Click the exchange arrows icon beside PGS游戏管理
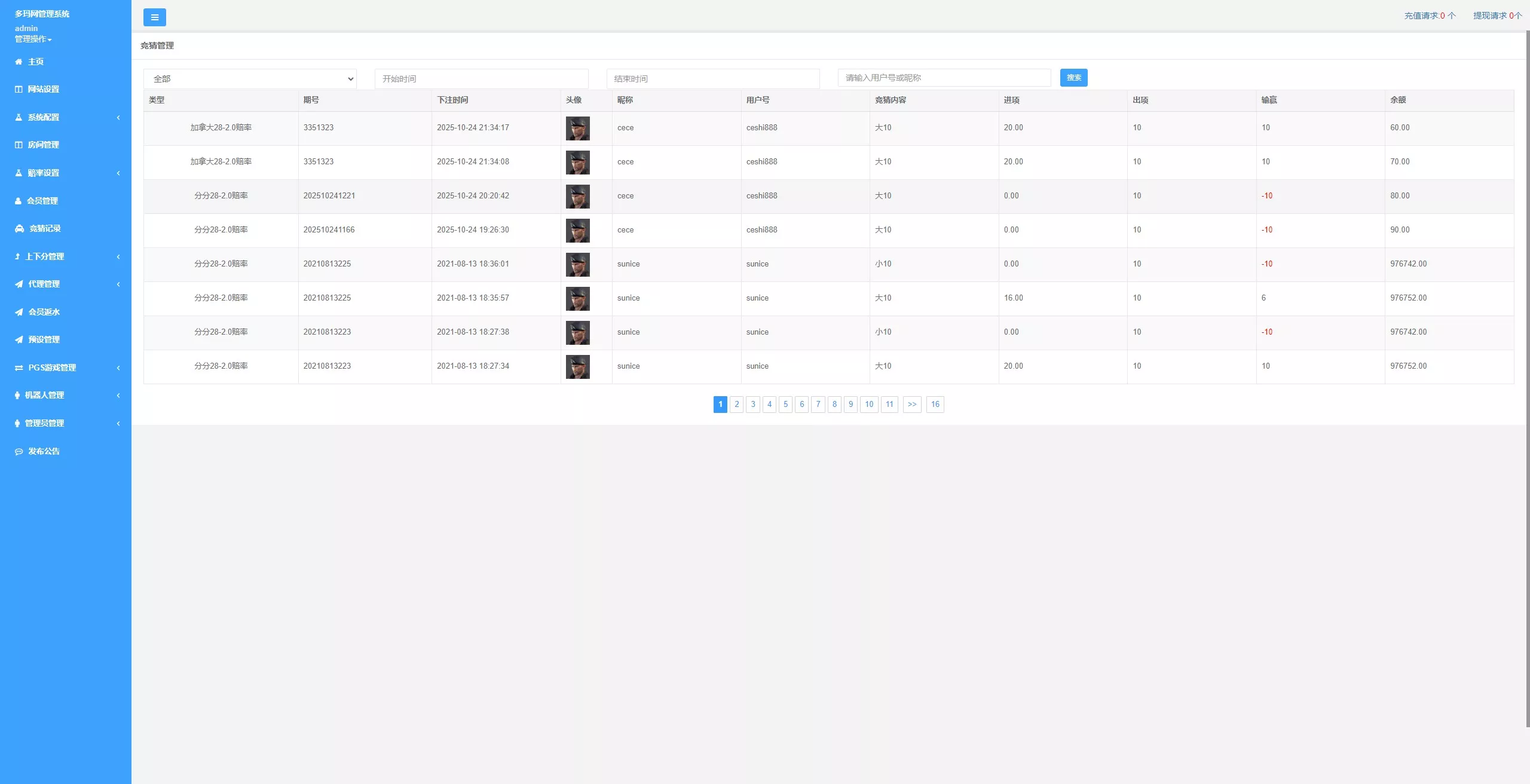The width and height of the screenshot is (1530, 784). 19,367
